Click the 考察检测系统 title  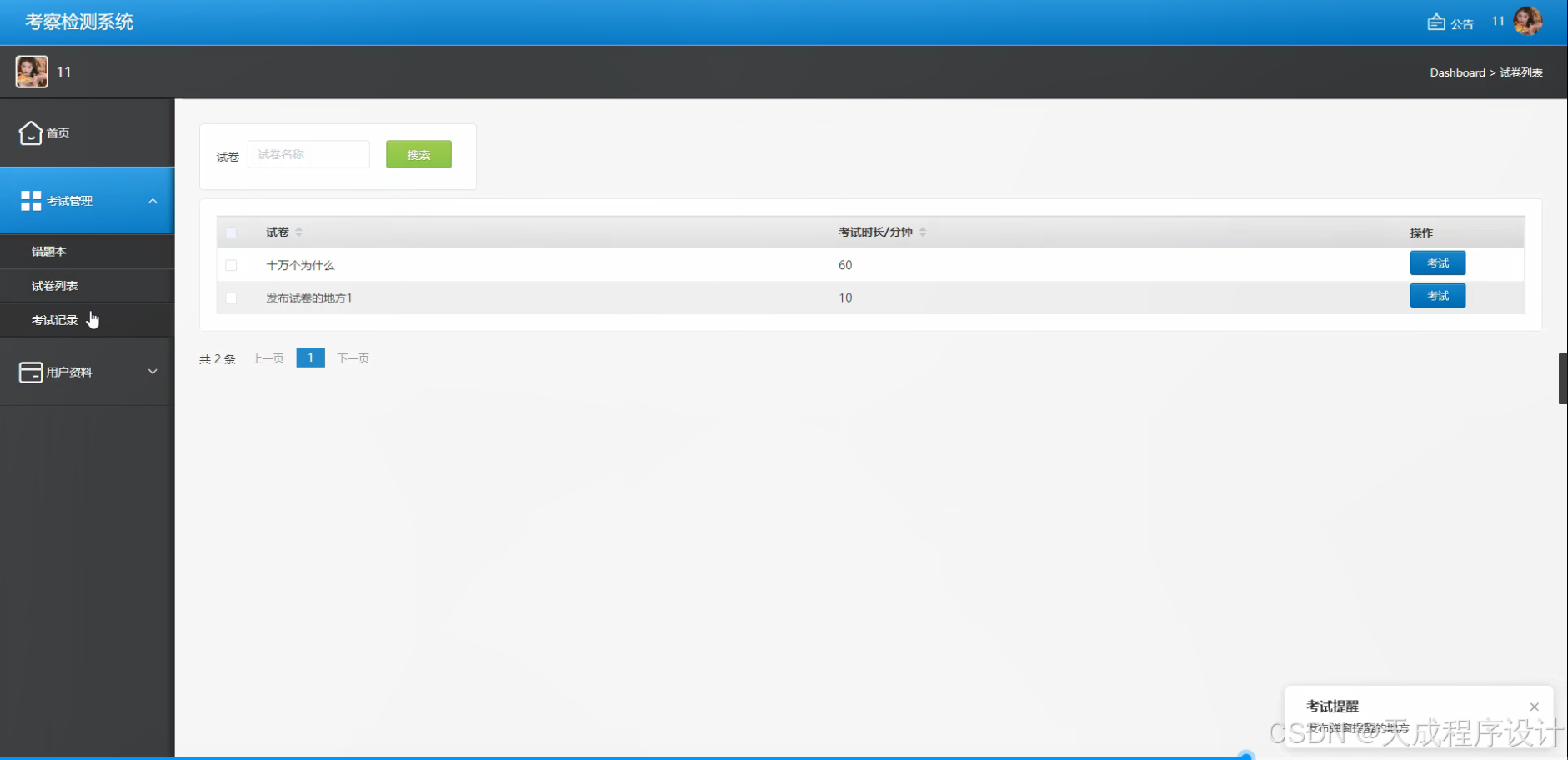pyautogui.click(x=79, y=22)
